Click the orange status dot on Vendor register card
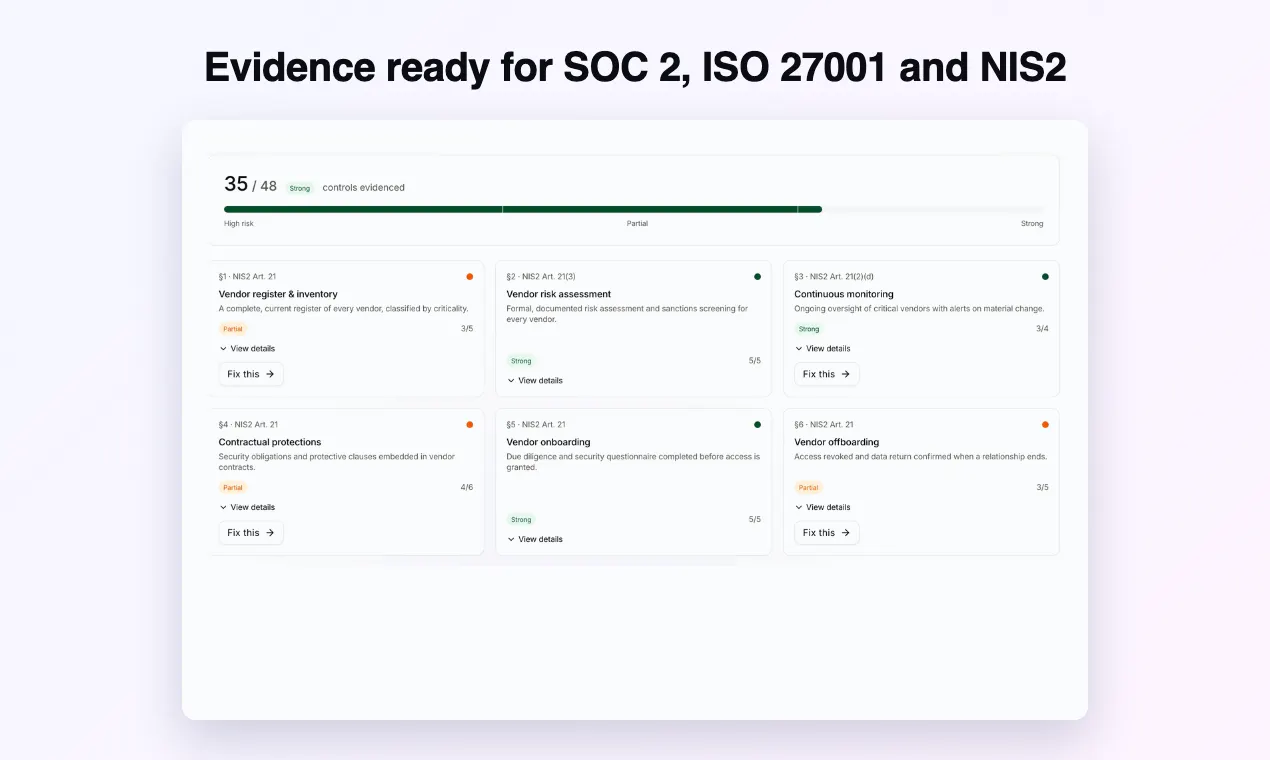1270x760 pixels. (x=470, y=276)
